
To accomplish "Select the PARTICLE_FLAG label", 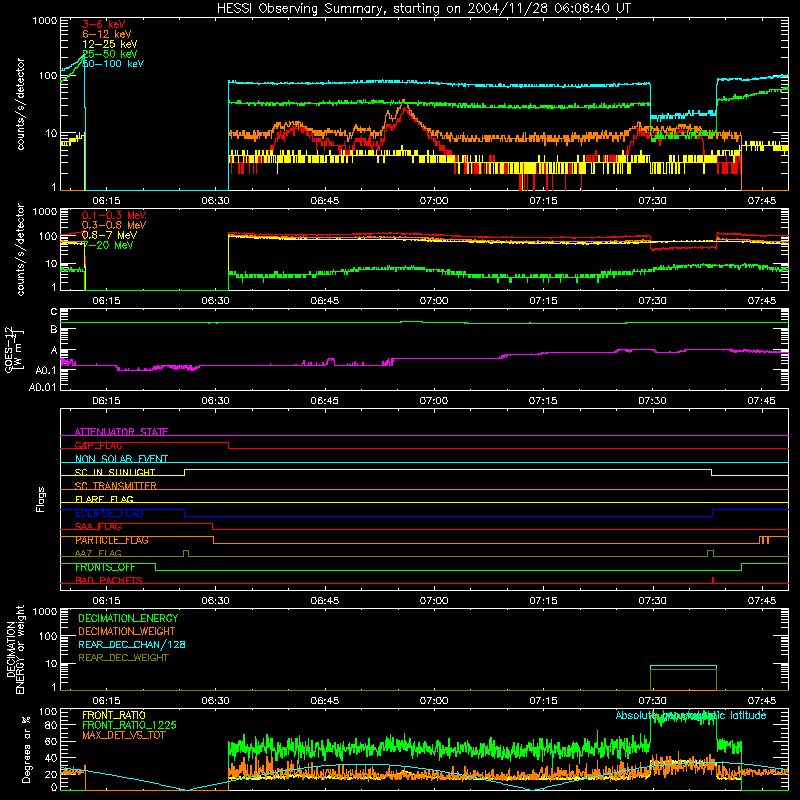I will (112, 540).
